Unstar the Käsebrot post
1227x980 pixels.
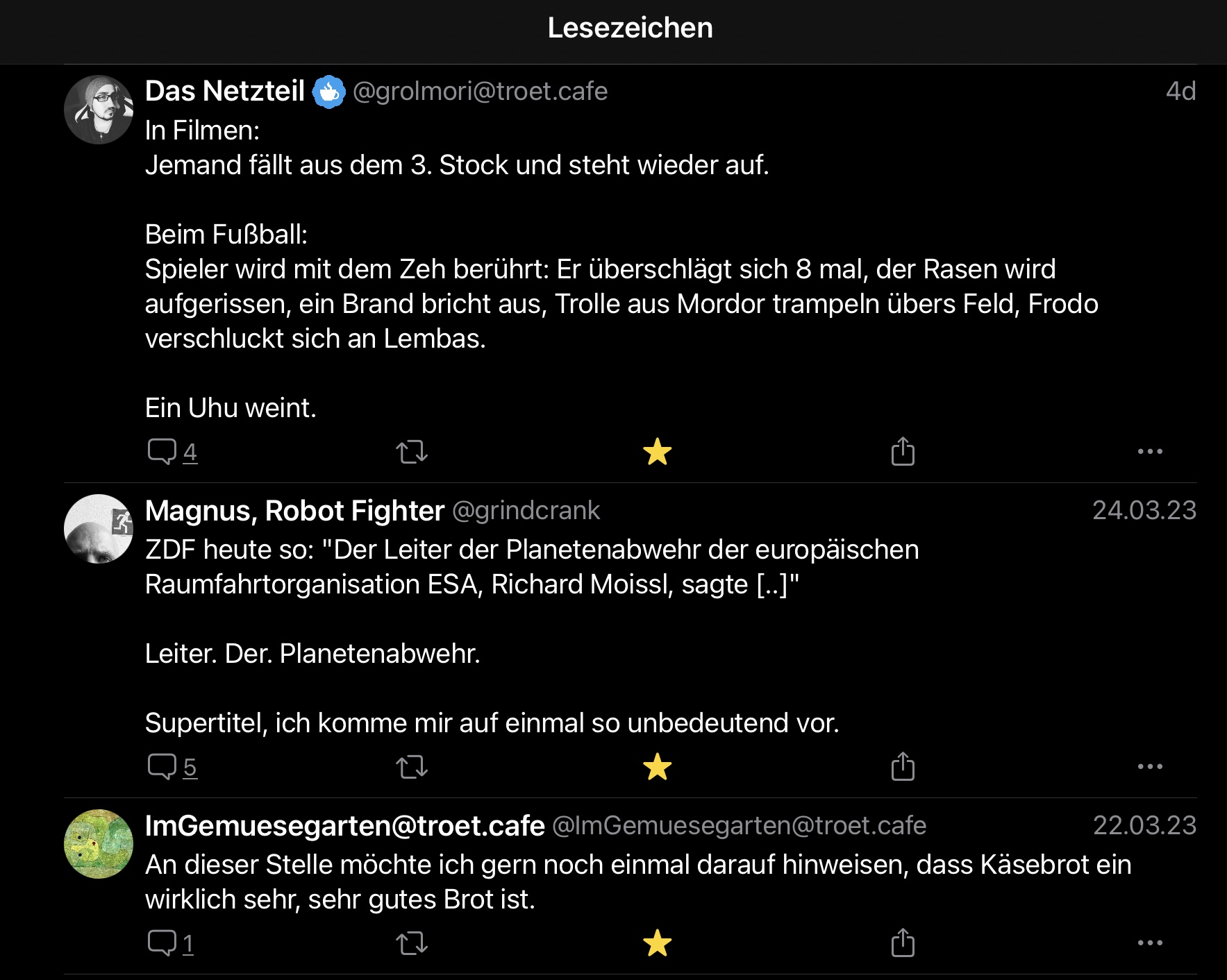point(657,943)
